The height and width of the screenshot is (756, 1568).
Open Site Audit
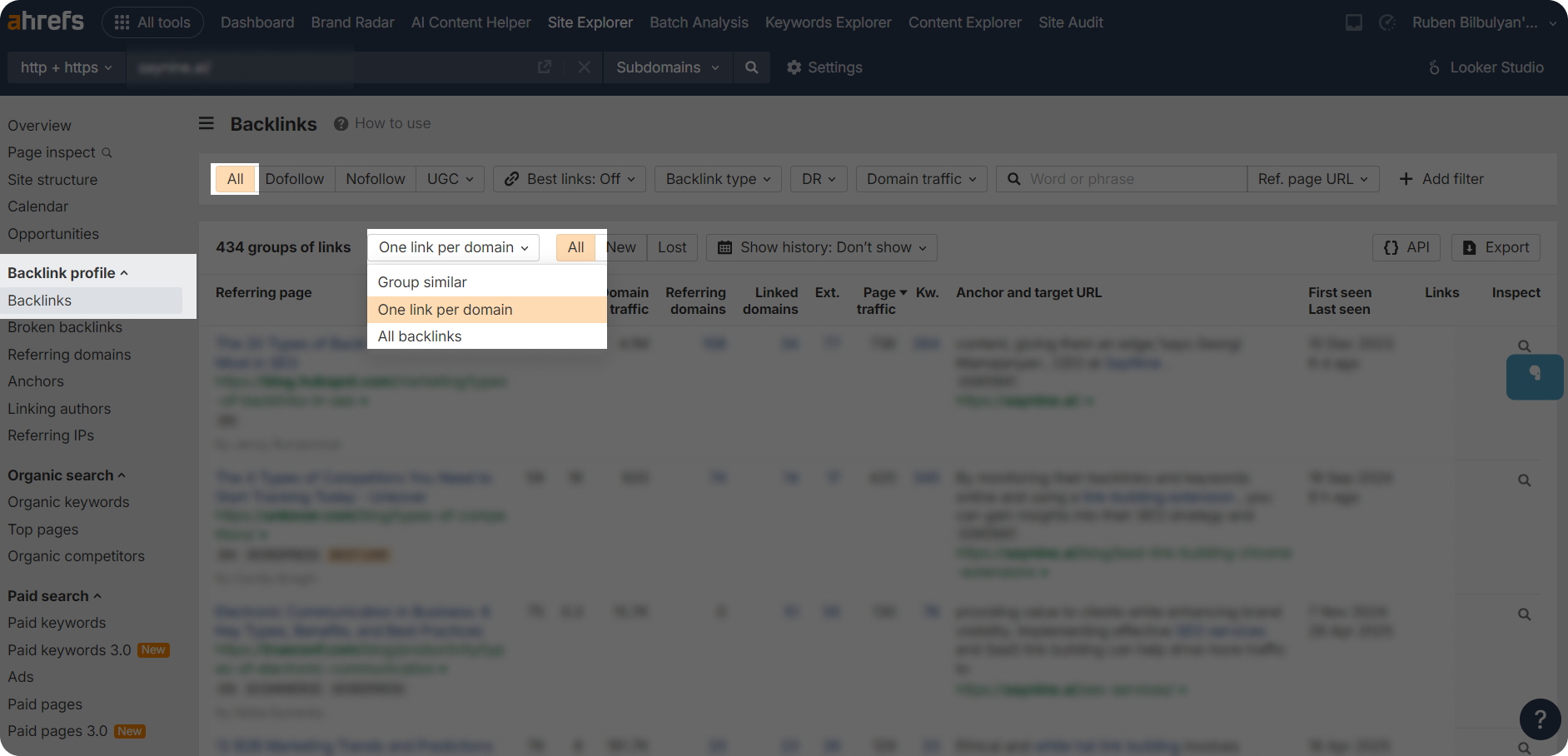[1071, 22]
